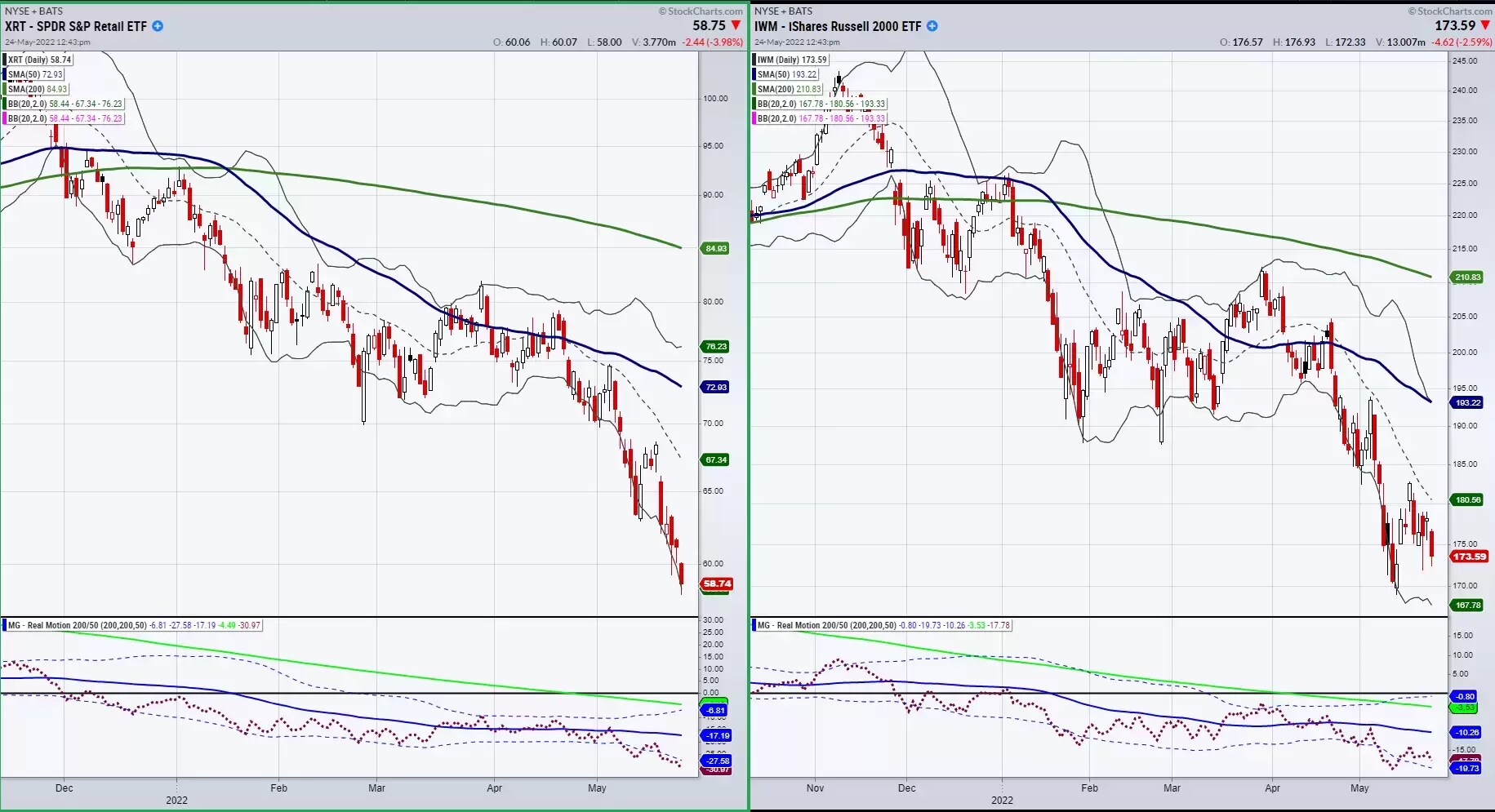Click the Dec label on XRT time axis

coord(64,788)
